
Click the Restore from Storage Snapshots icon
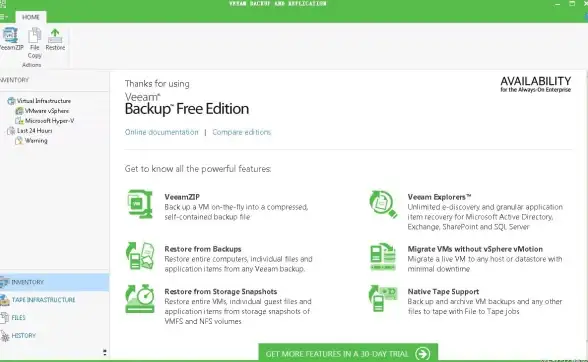pyautogui.click(x=140, y=299)
